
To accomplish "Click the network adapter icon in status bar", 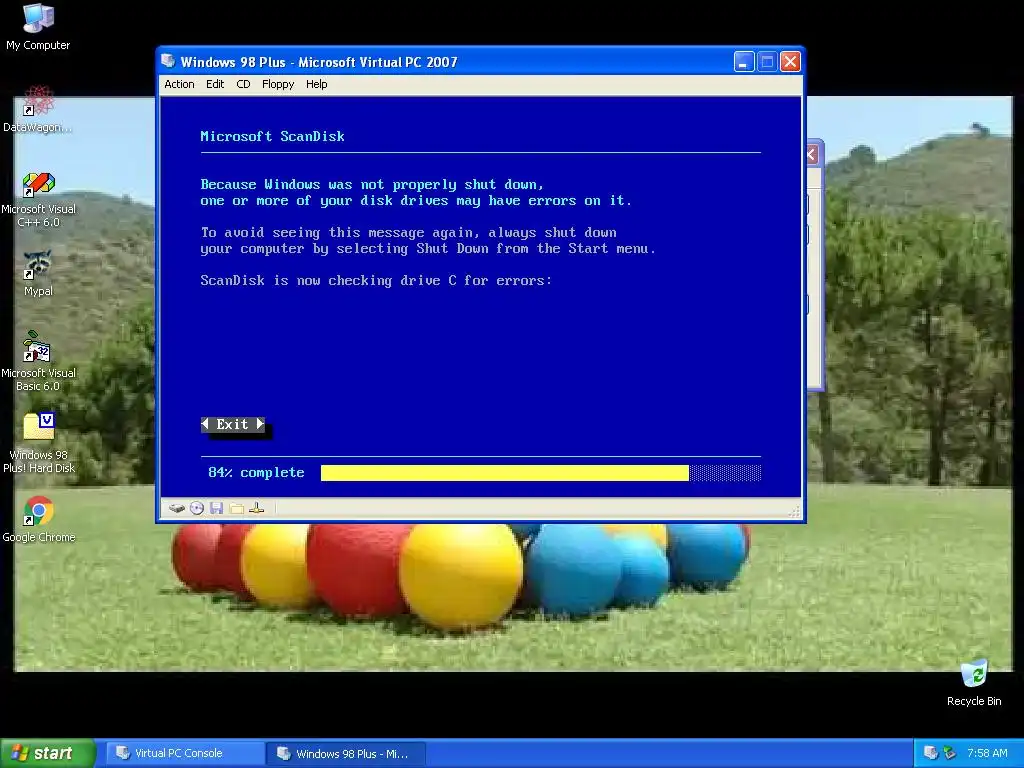I will point(257,508).
